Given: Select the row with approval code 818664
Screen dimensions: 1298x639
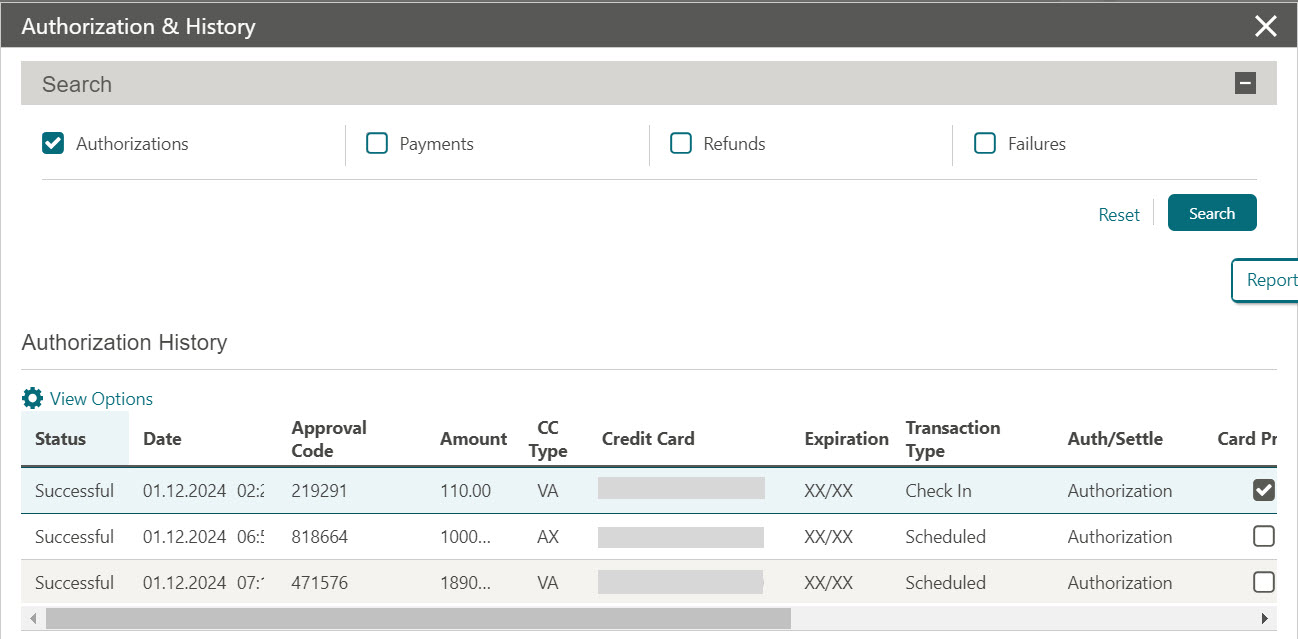Looking at the screenshot, I should (x=600, y=536).
